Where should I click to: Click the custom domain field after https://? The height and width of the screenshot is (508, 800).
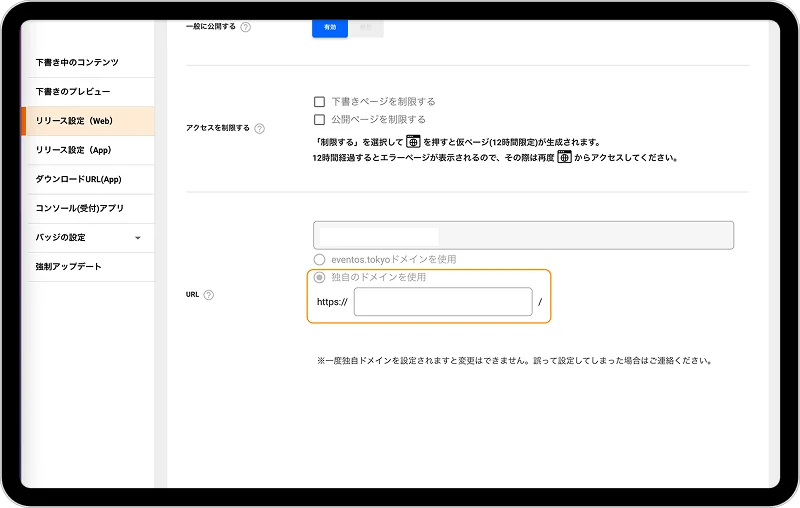click(442, 302)
